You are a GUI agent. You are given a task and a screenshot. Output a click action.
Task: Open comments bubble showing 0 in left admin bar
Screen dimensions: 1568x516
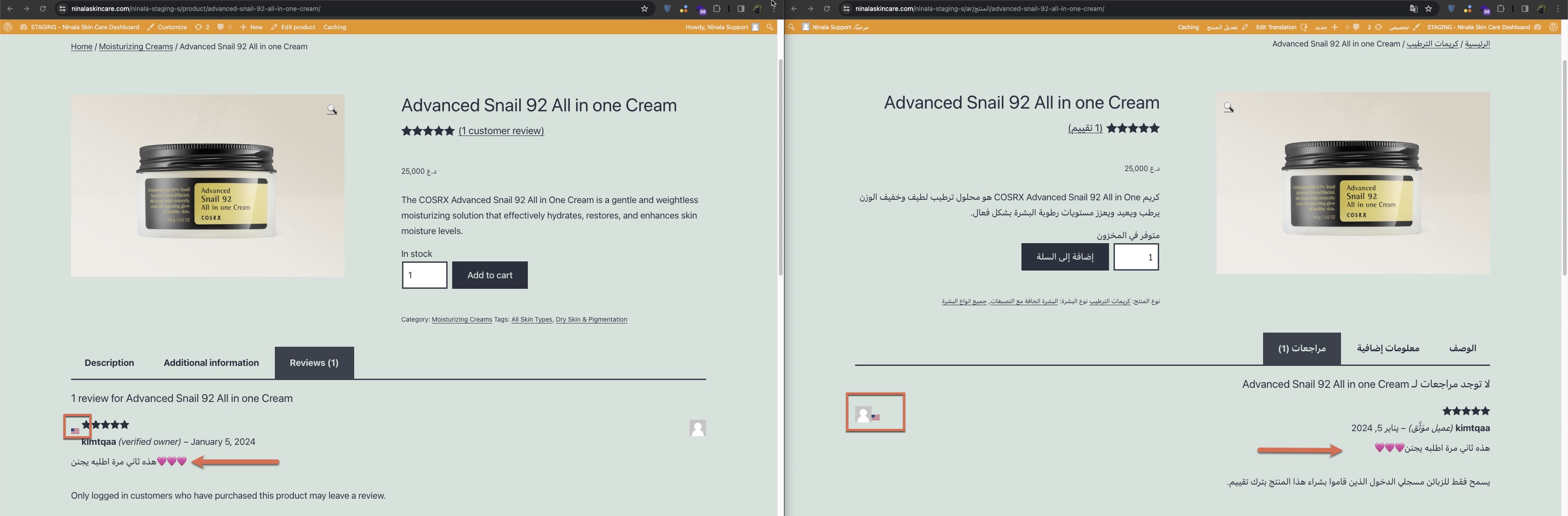(x=225, y=27)
